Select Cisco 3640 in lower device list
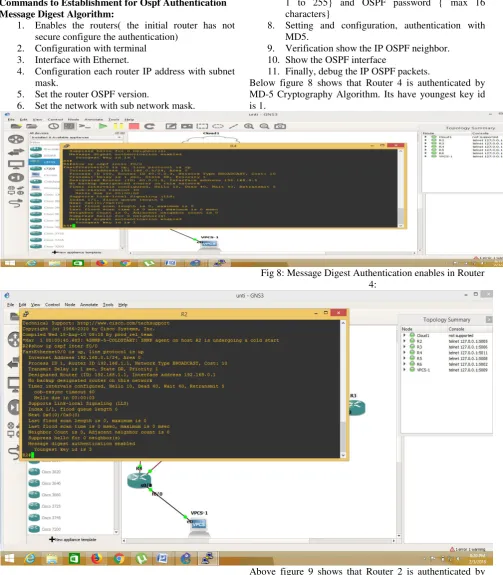Image resolution: width=503 pixels, height=575 pixels. pyautogui.click(x=45, y=483)
